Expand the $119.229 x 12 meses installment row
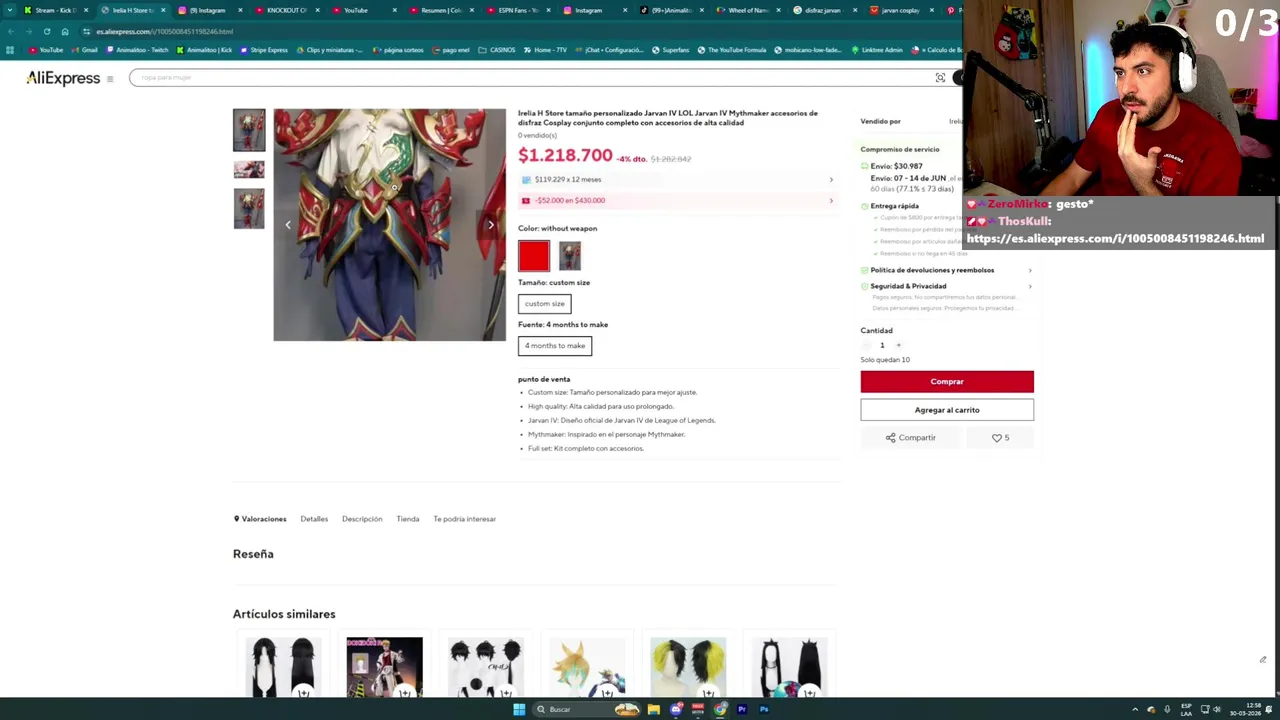The height and width of the screenshot is (720, 1280). click(x=677, y=180)
